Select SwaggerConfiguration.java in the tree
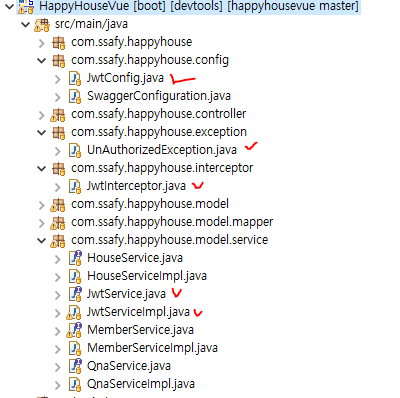Viewport: 400px width, 398px height. click(159, 96)
